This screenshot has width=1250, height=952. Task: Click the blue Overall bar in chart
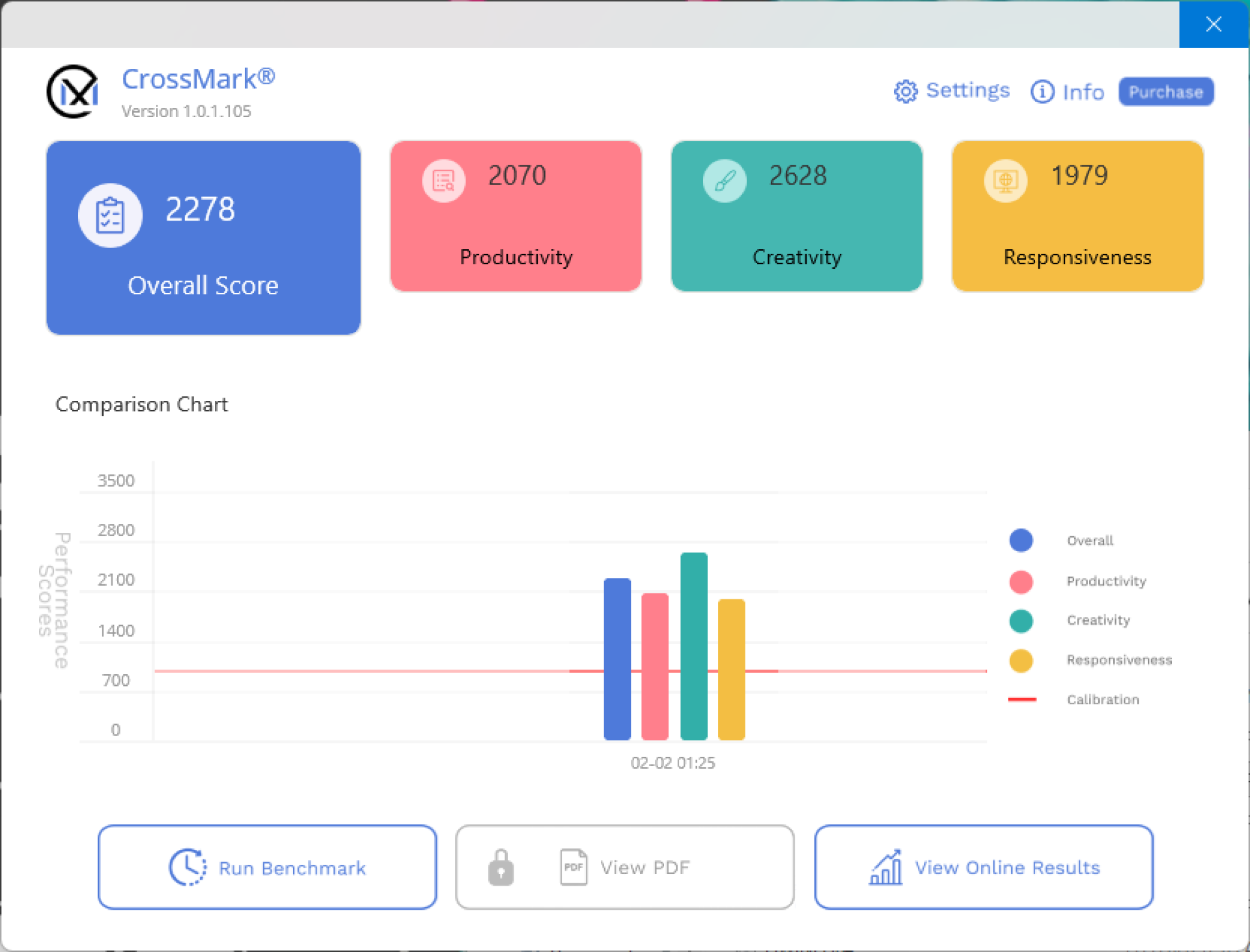(617, 659)
